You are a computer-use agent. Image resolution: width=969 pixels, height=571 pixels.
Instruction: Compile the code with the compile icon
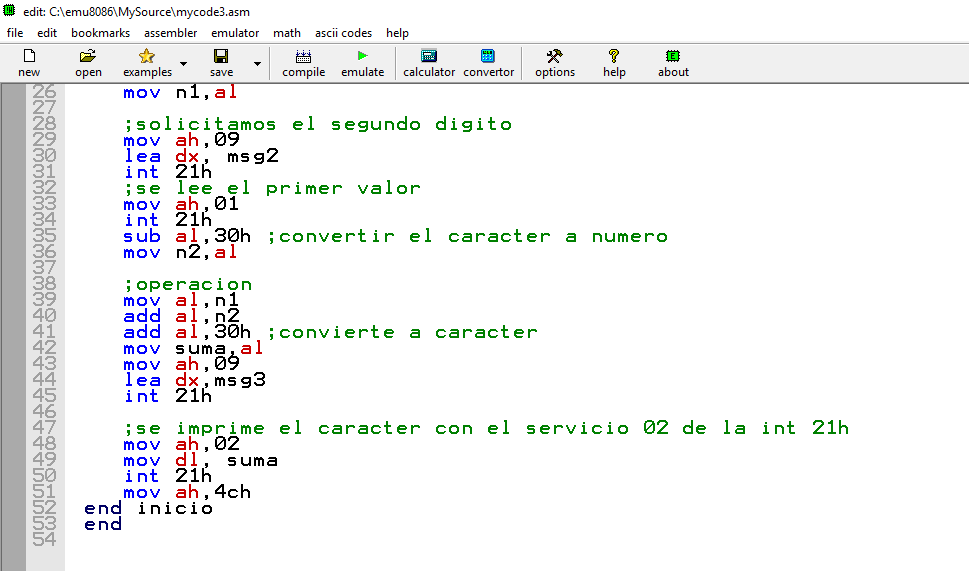tap(303, 56)
